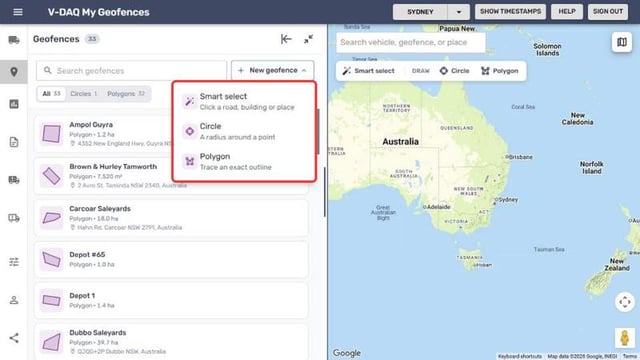The image size is (640, 360).
Task: Open the sliders settings icon in sidebar
Action: (14, 262)
